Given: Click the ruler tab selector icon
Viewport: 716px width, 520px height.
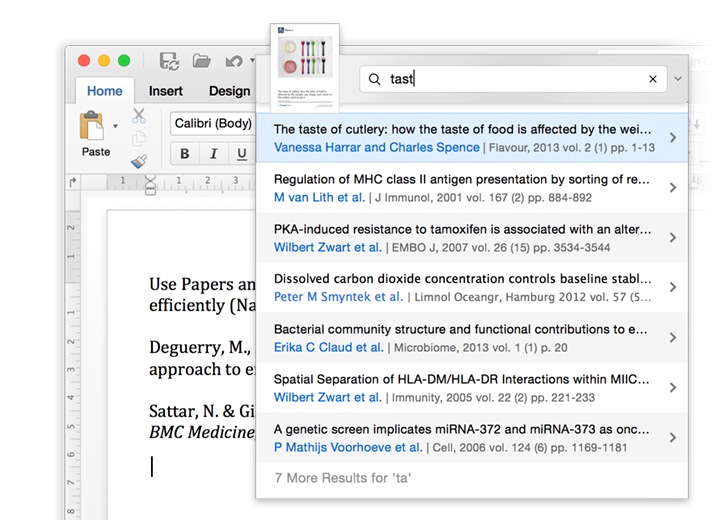Looking at the screenshot, I should (73, 183).
